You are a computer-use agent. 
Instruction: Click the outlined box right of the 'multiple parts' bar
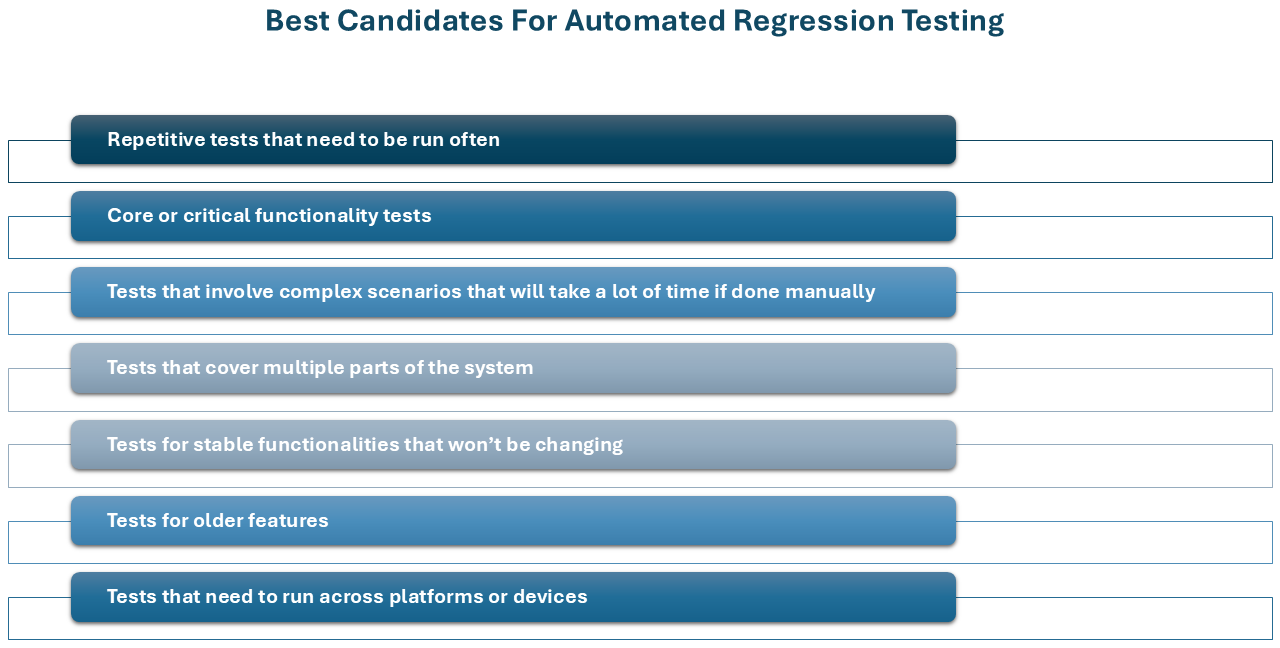[1114, 389]
